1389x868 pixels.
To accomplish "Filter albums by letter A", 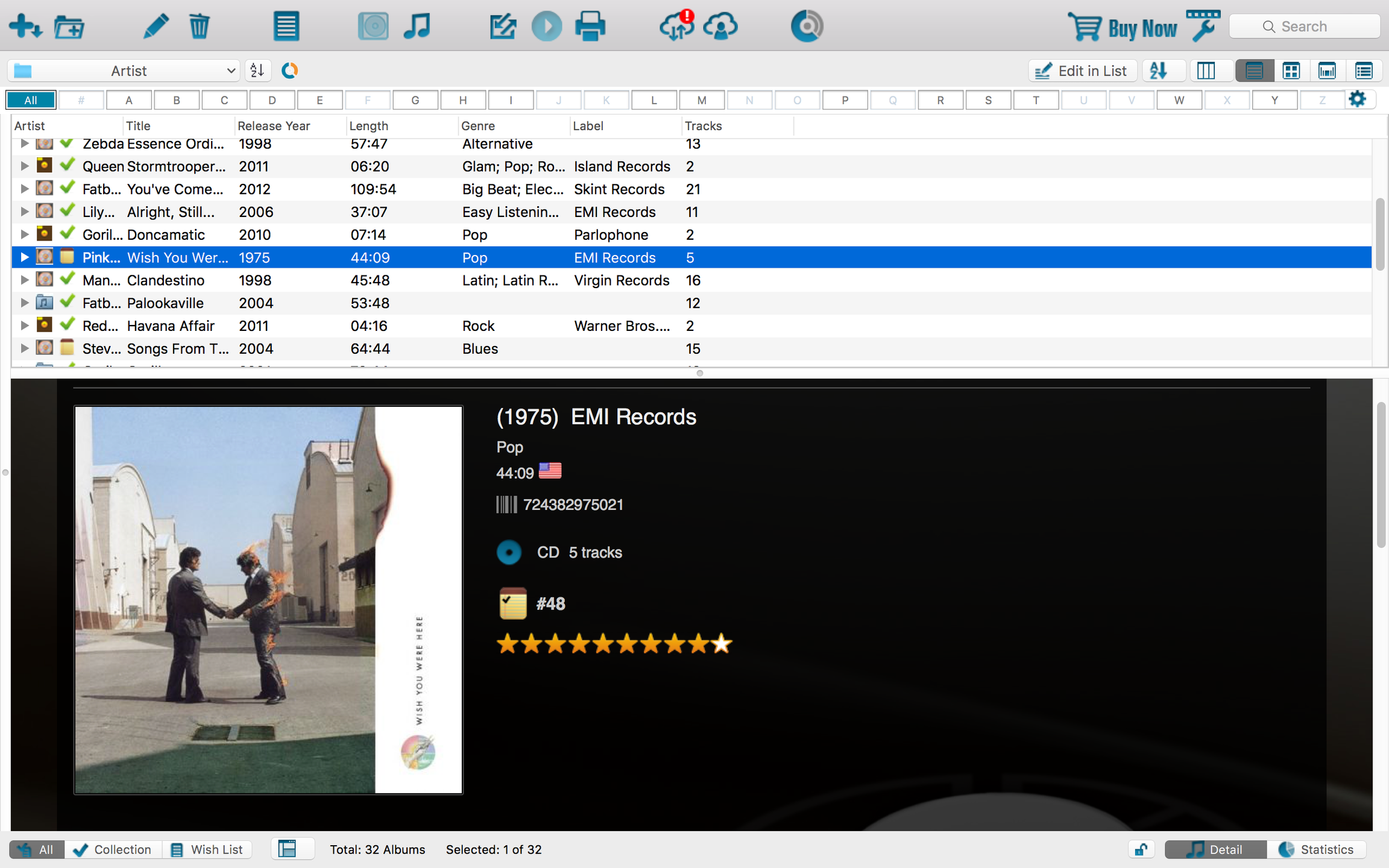I will pyautogui.click(x=128, y=100).
